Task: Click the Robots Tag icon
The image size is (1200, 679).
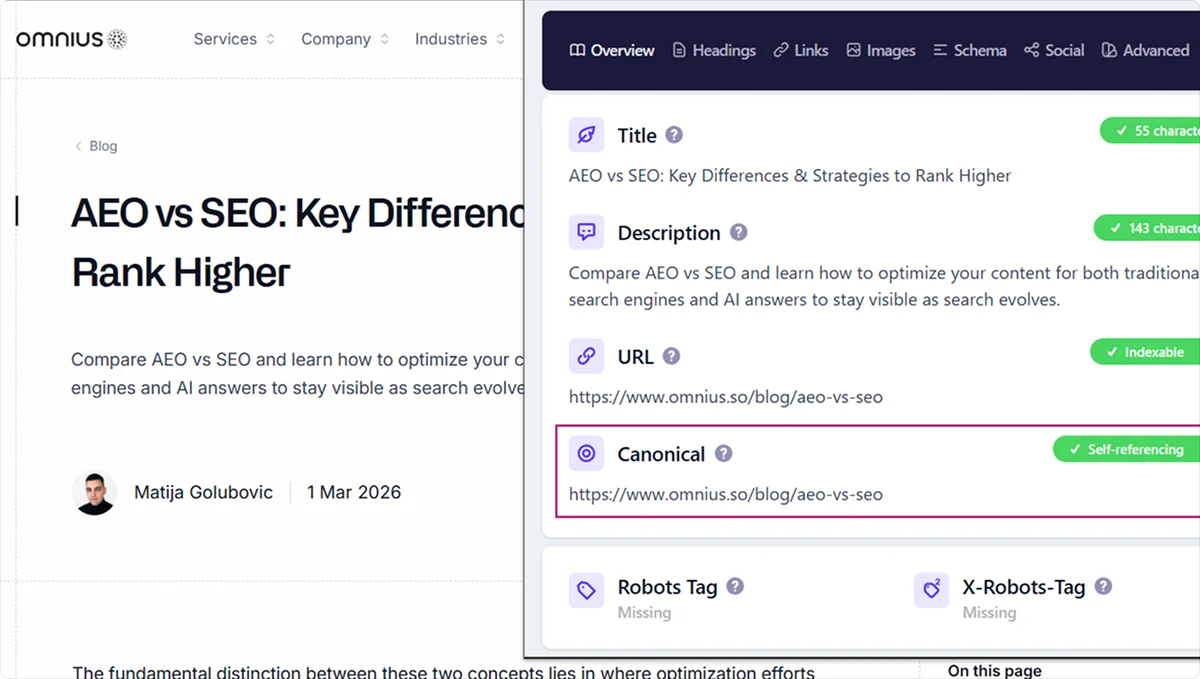Action: pyautogui.click(x=586, y=590)
